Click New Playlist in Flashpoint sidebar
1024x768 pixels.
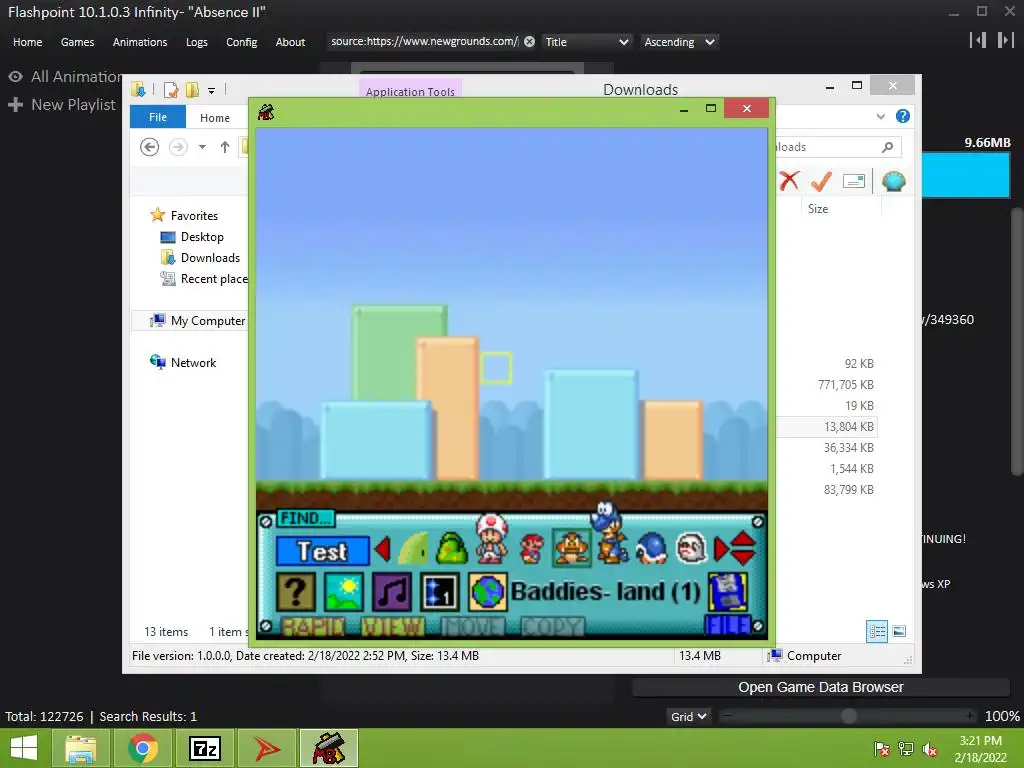pyautogui.click(x=62, y=104)
